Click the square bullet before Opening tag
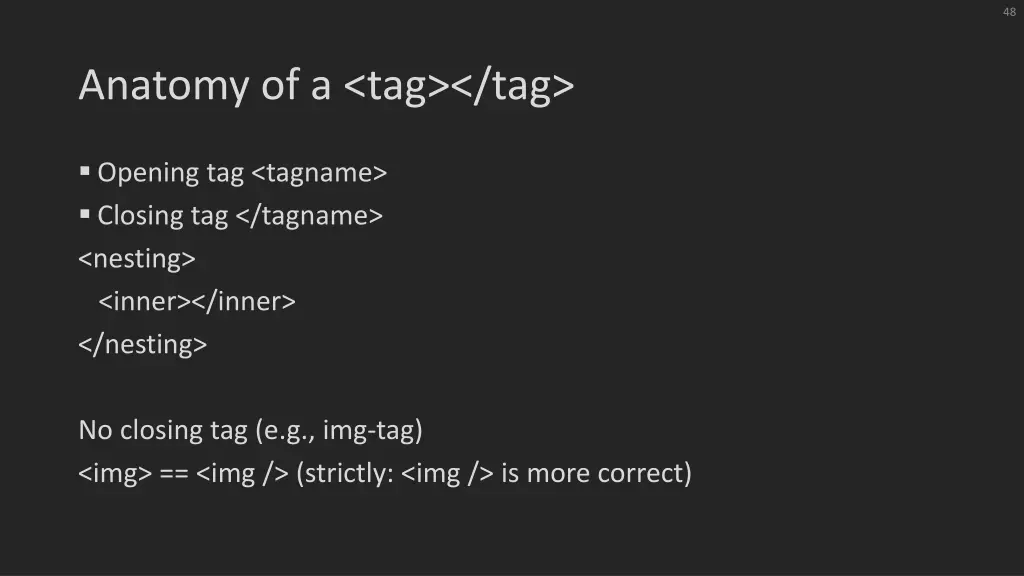Viewport: 1024px width, 576px height. (84, 171)
